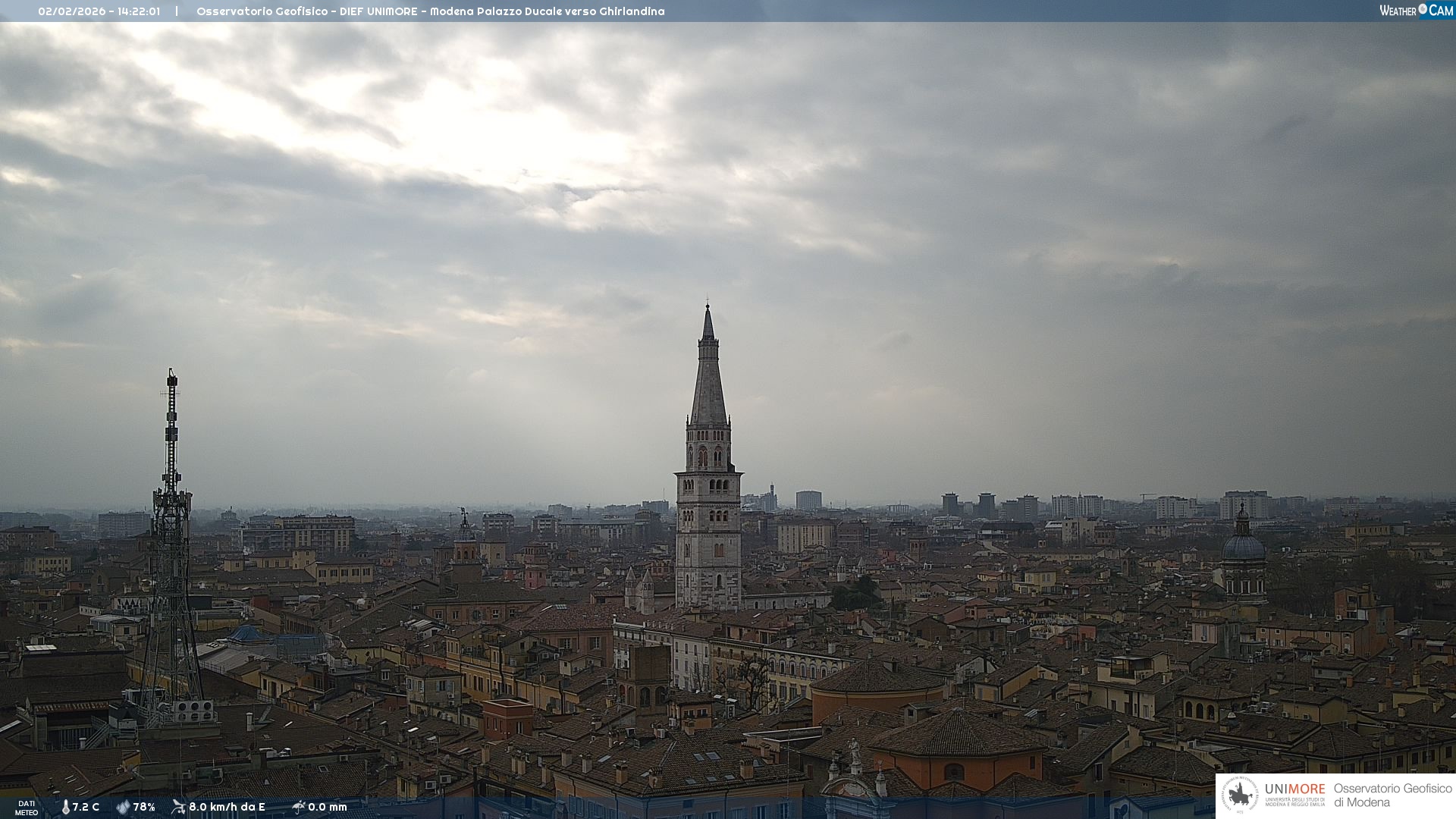Click the UNIMORE logo text

pyautogui.click(x=1294, y=789)
